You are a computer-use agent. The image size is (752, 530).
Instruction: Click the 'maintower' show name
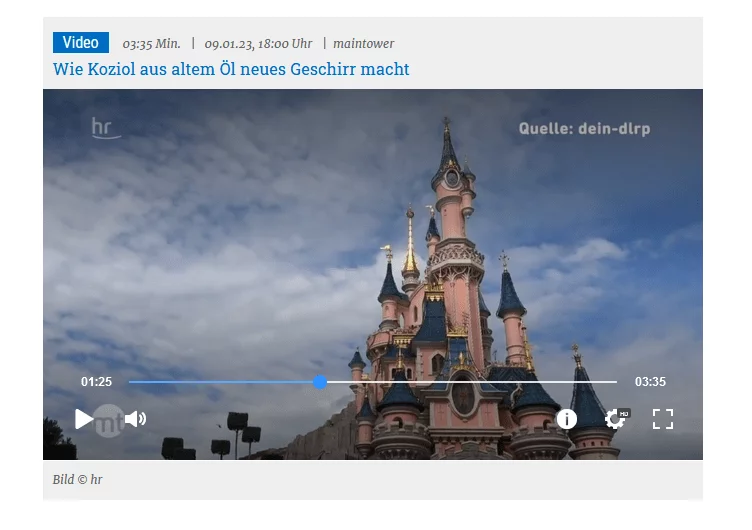coord(364,44)
